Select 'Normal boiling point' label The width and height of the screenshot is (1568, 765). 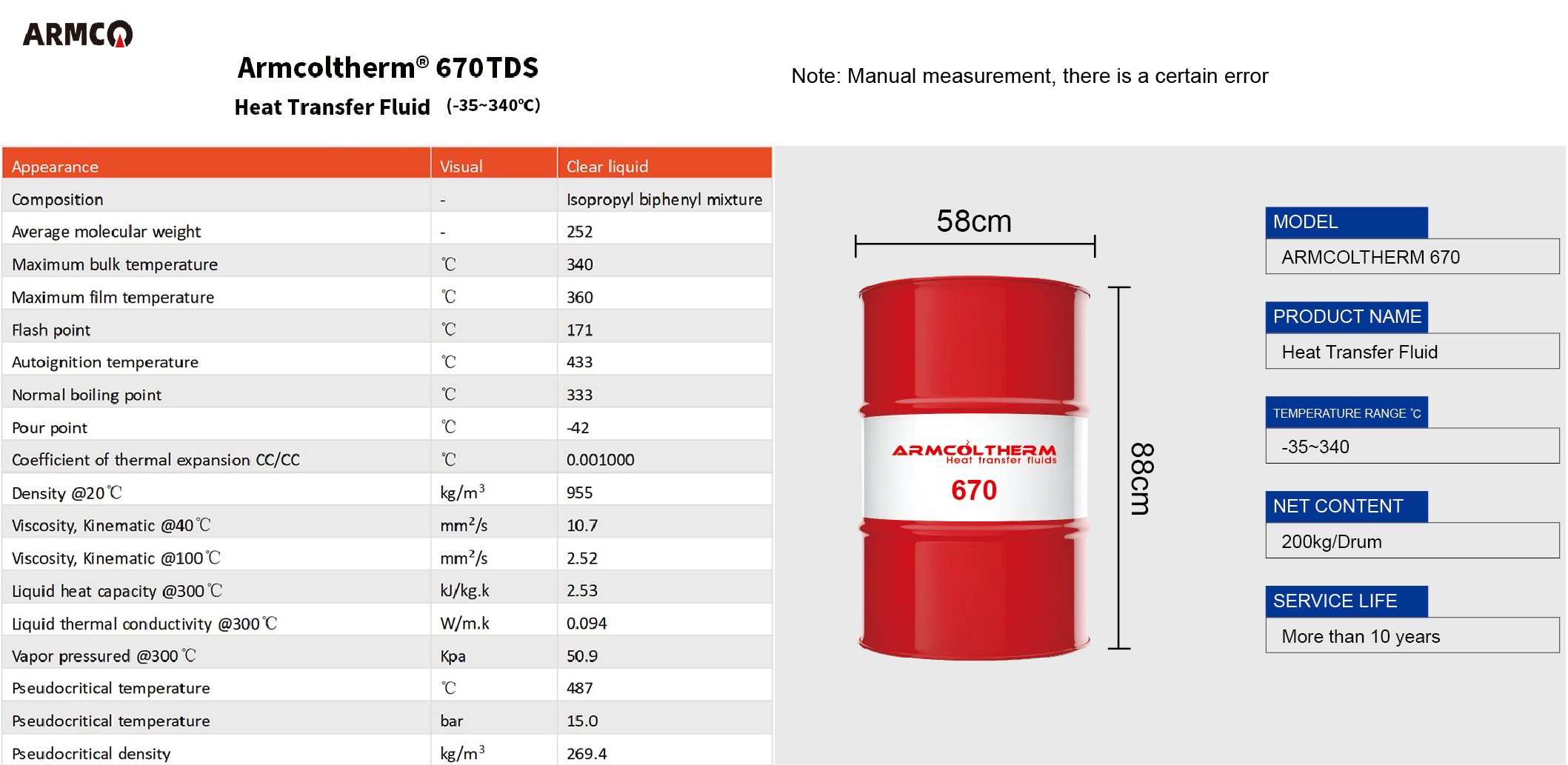coord(87,395)
